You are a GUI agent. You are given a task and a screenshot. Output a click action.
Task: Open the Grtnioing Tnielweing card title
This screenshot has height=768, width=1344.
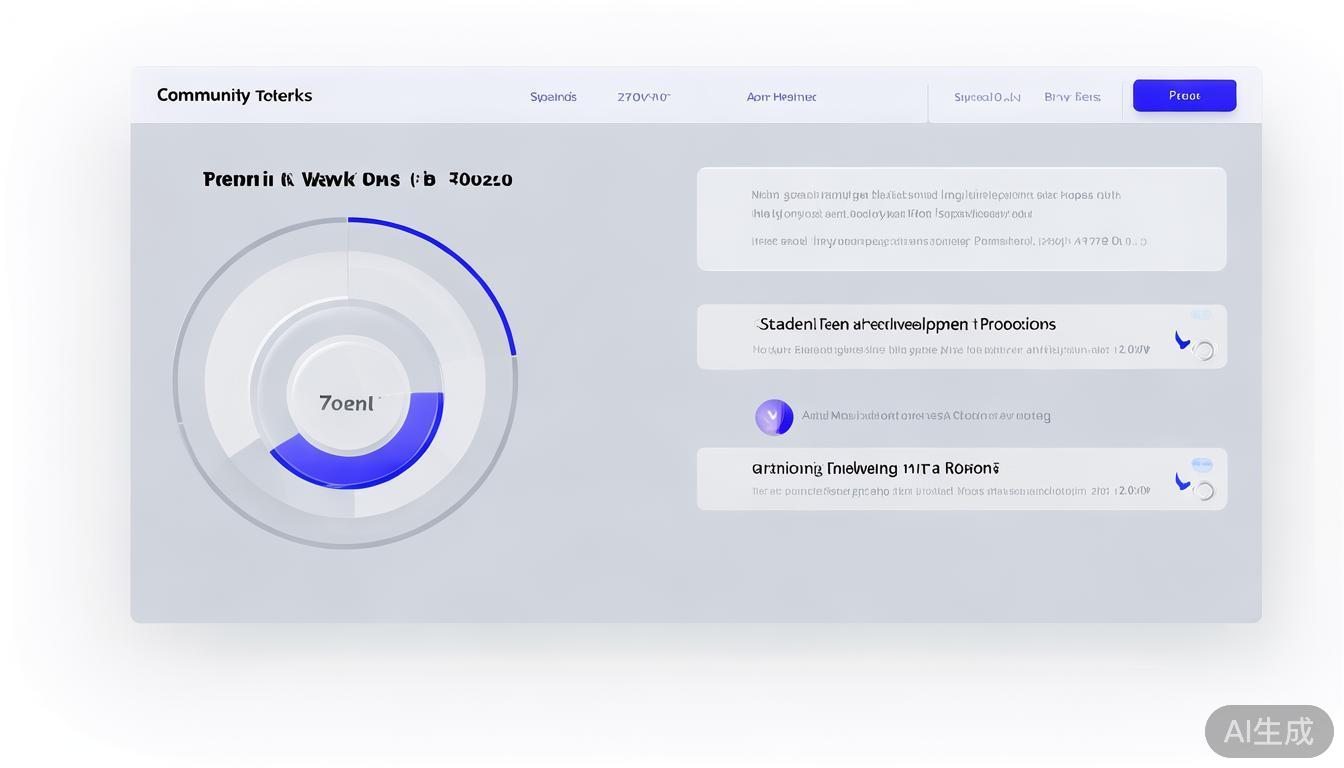click(x=875, y=468)
